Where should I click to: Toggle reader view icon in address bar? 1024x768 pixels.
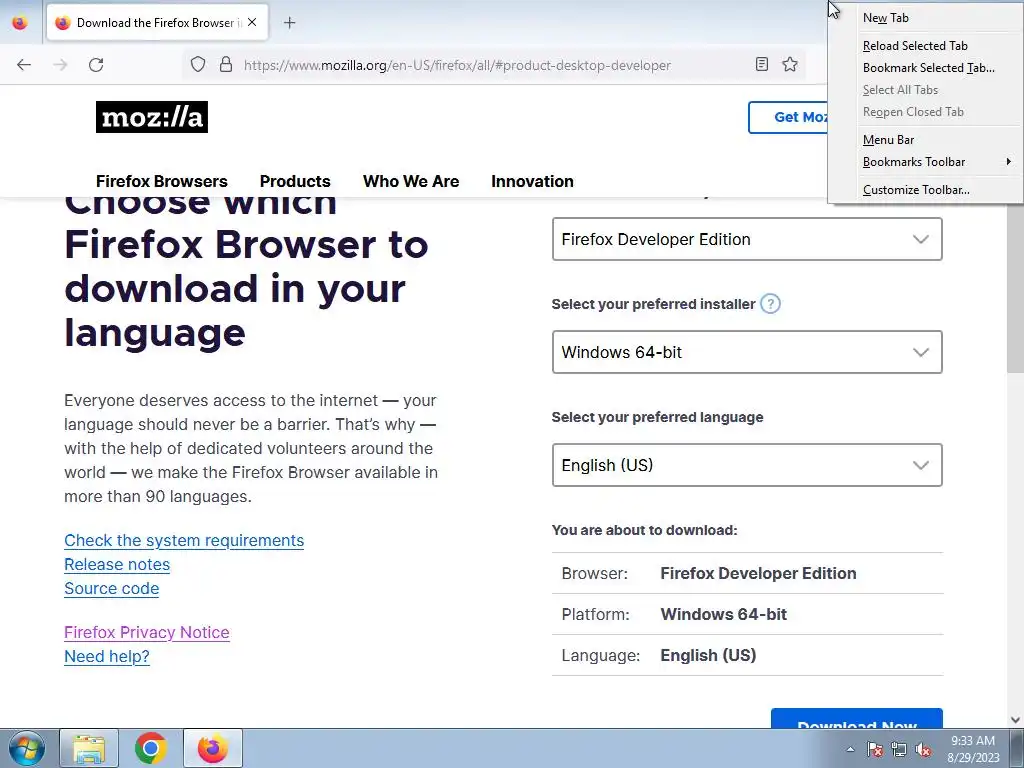point(761,64)
